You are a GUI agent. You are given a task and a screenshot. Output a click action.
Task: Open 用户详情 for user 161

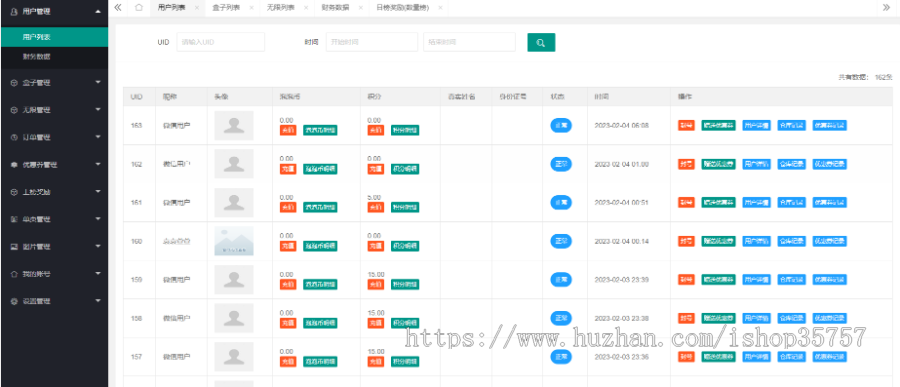point(757,203)
